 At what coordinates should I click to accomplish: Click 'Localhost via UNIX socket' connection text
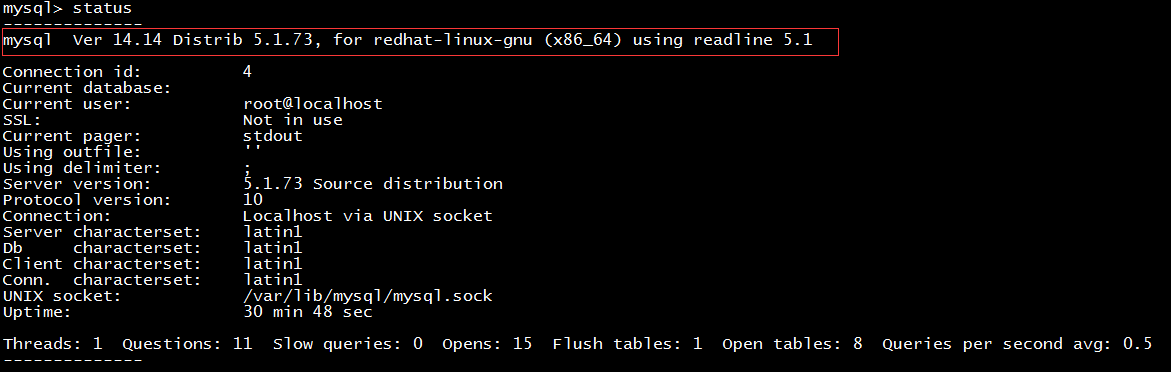pyautogui.click(x=367, y=216)
